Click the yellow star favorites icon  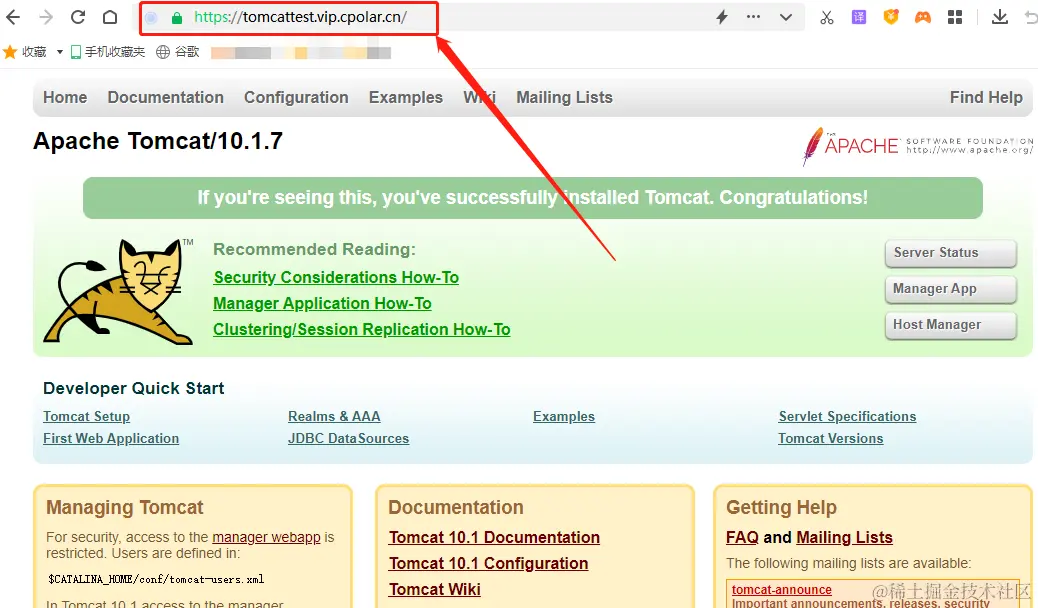[10, 52]
